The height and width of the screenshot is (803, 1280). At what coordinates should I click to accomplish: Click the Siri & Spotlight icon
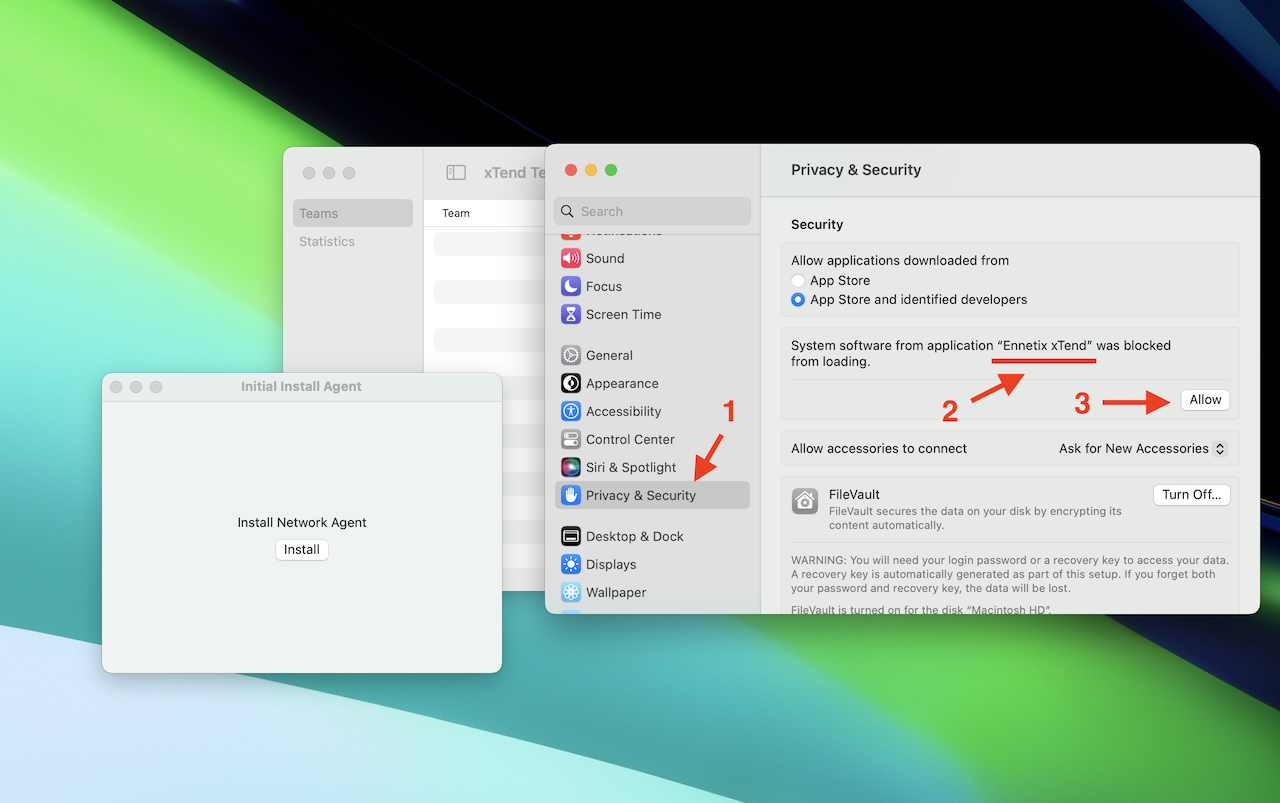(571, 467)
